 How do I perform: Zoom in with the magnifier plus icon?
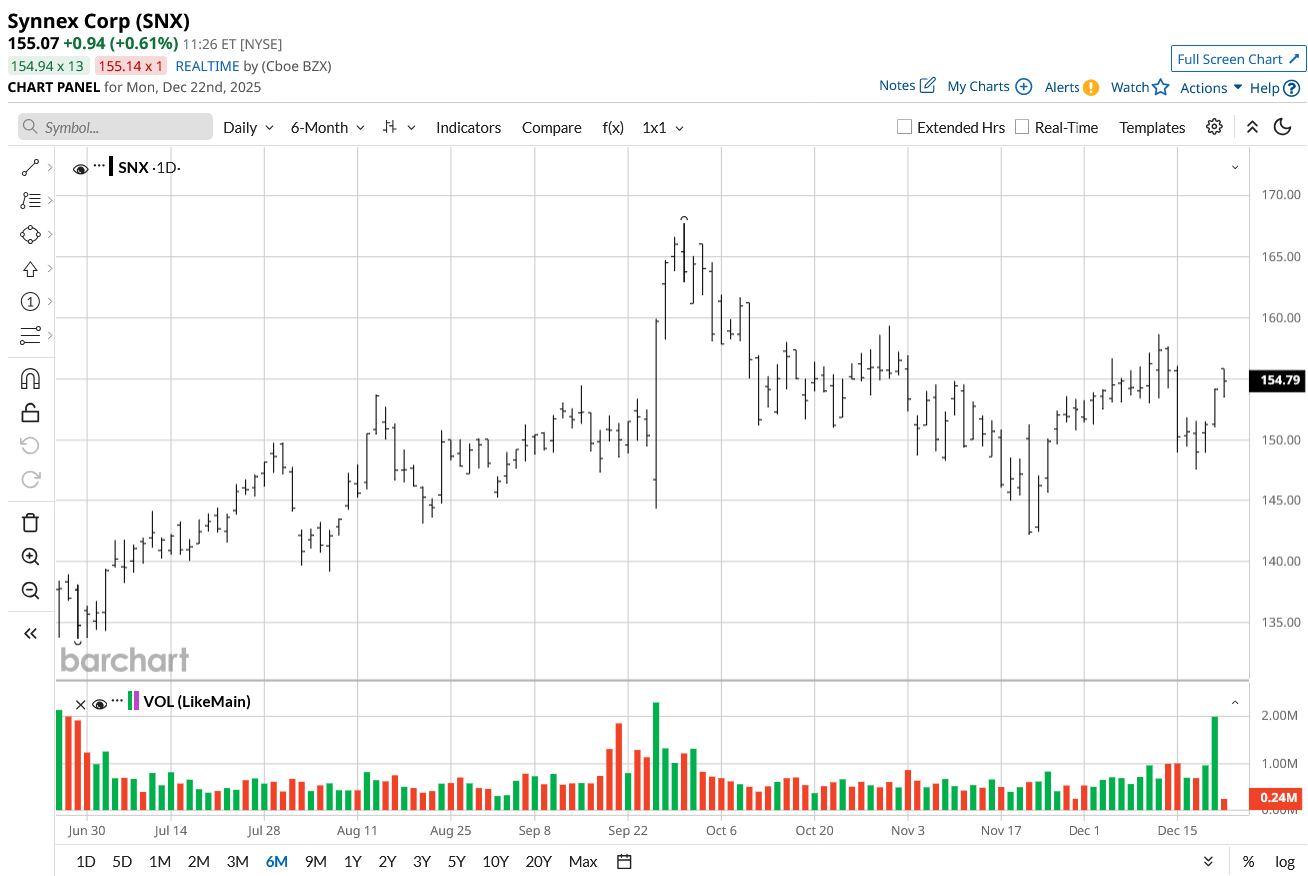pos(30,557)
